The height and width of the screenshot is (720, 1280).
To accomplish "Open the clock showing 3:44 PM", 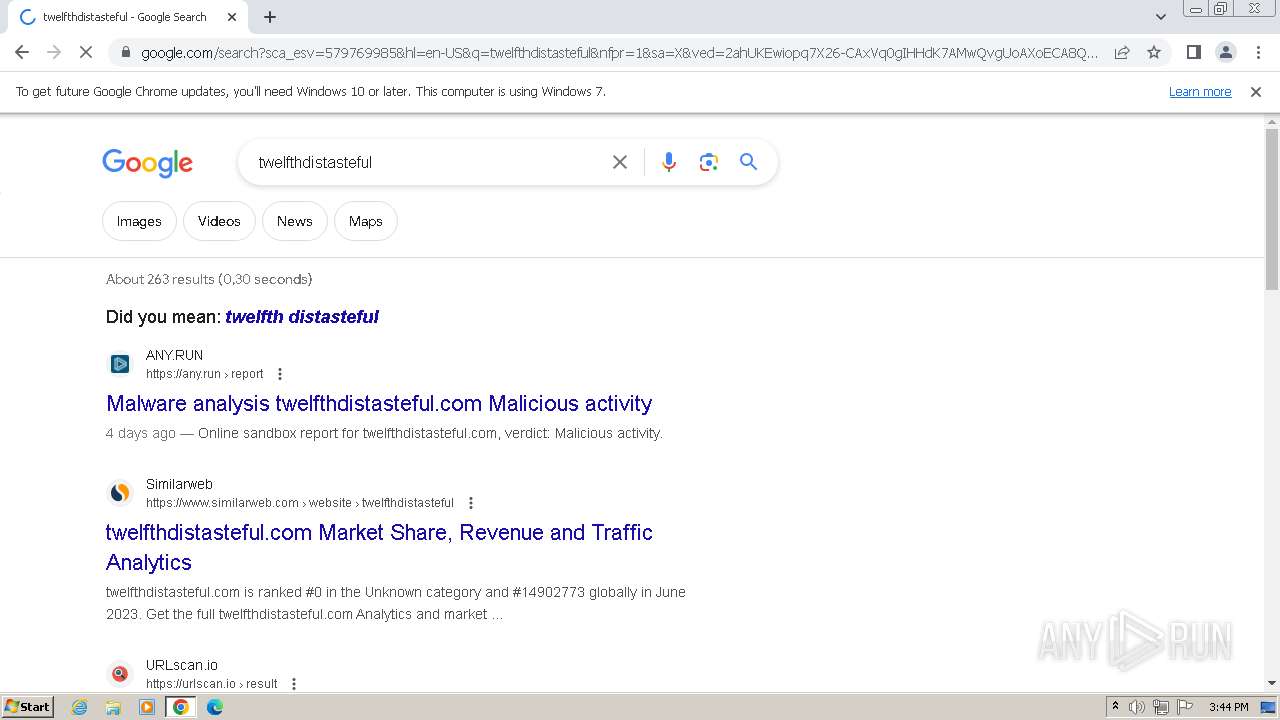I will pos(1228,707).
